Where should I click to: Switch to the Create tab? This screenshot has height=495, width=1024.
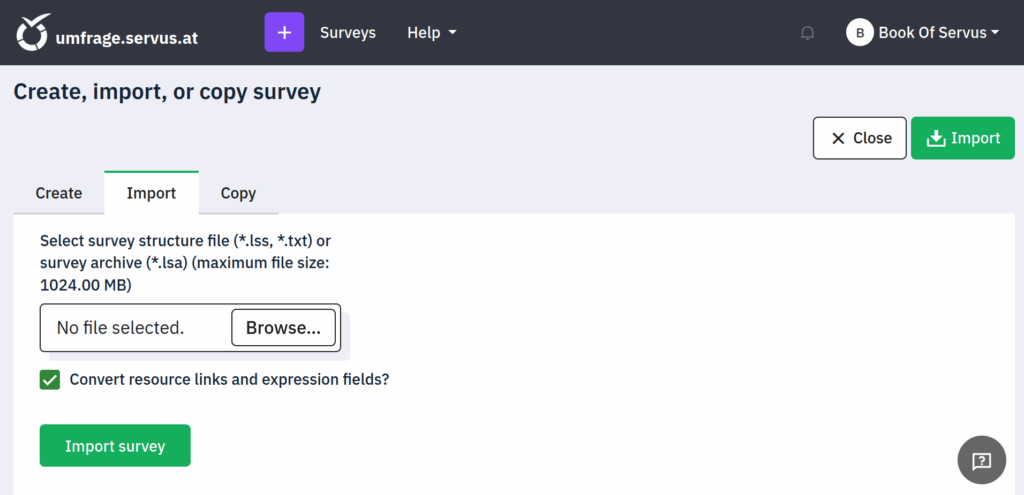59,193
